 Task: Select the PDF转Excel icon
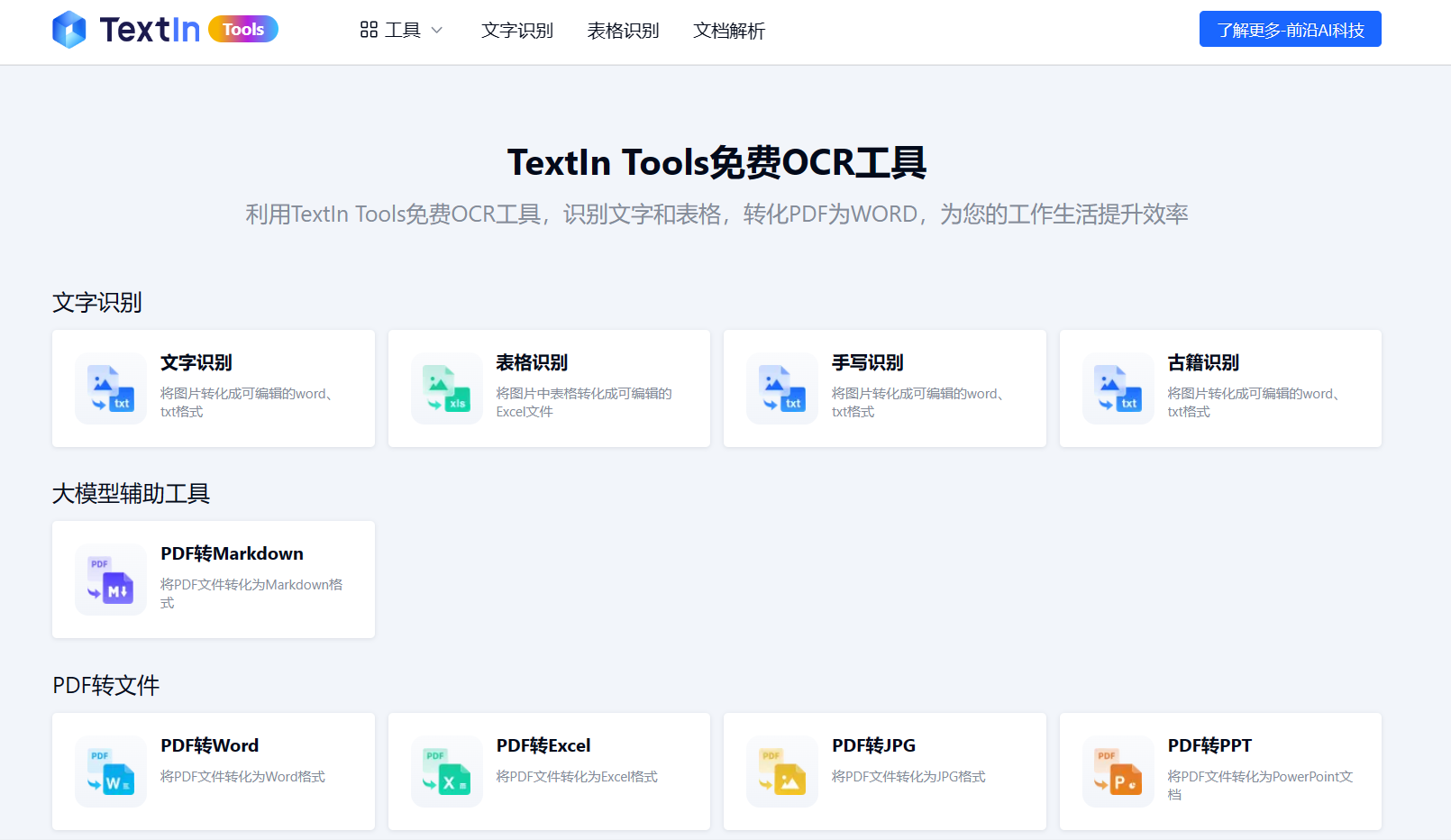point(447,772)
